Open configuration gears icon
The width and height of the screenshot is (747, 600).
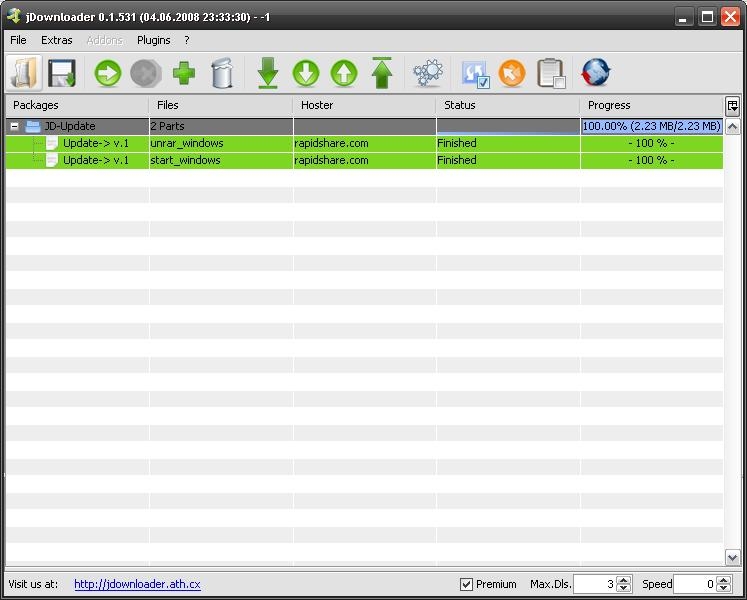[x=428, y=73]
